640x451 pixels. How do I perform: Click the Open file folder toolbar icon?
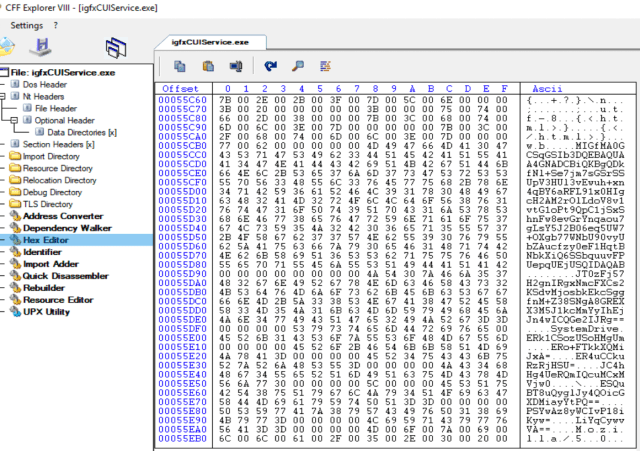[7, 47]
